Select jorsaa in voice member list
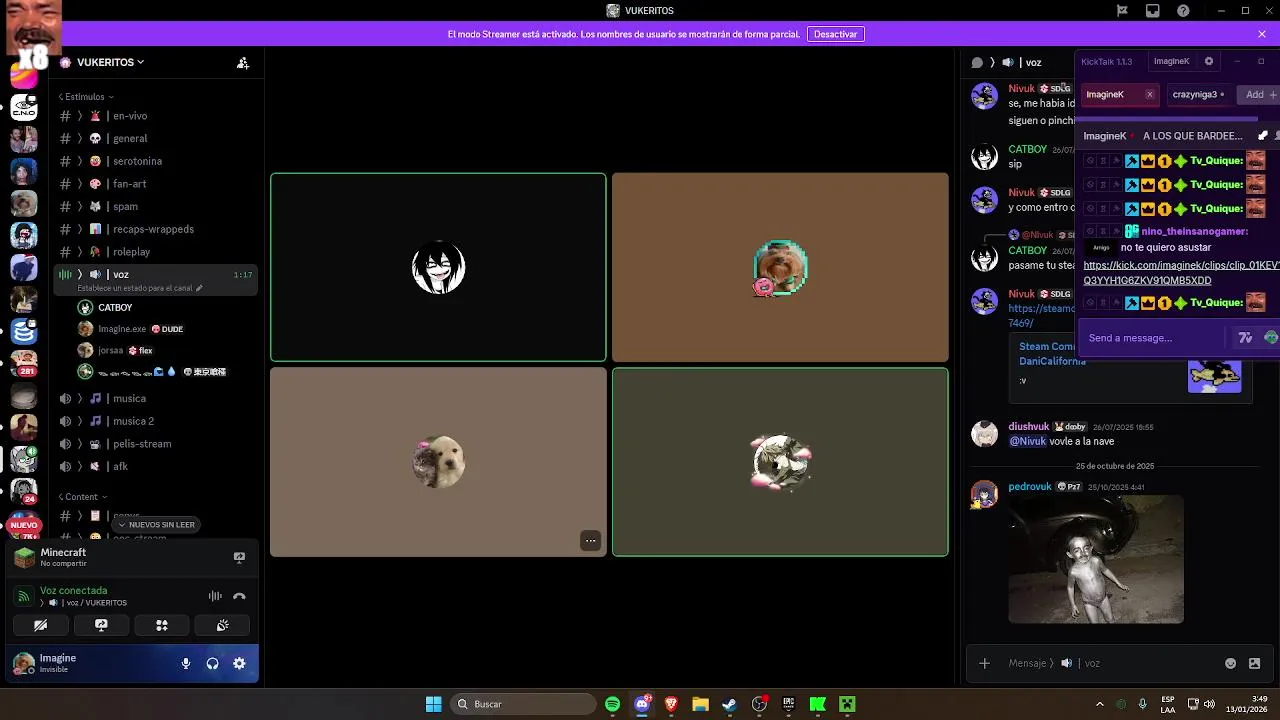This screenshot has width=1280, height=720. pos(165,351)
